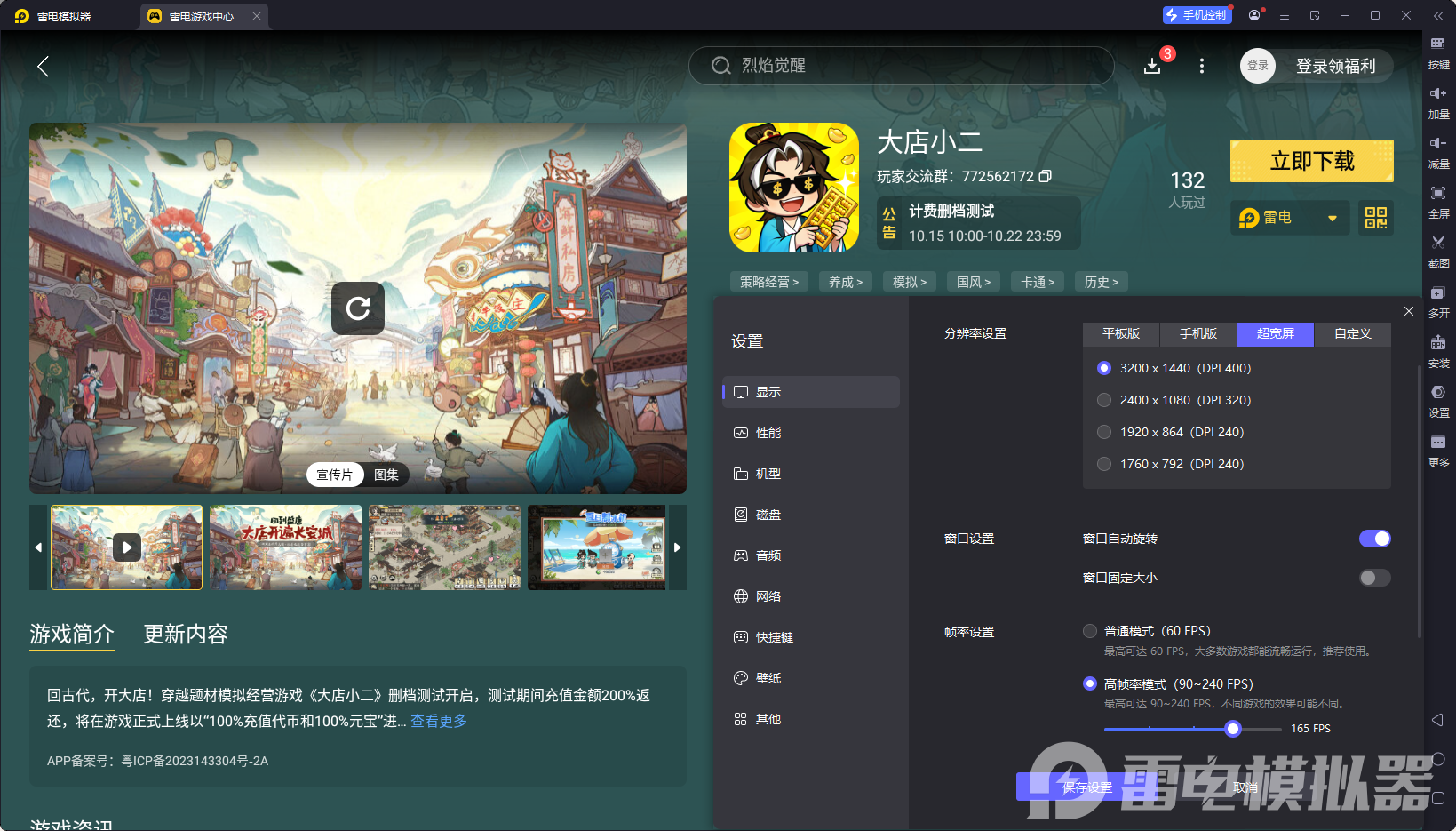Switch to the 手机版 resolution tab
This screenshot has height=831, width=1456.
point(1198,334)
